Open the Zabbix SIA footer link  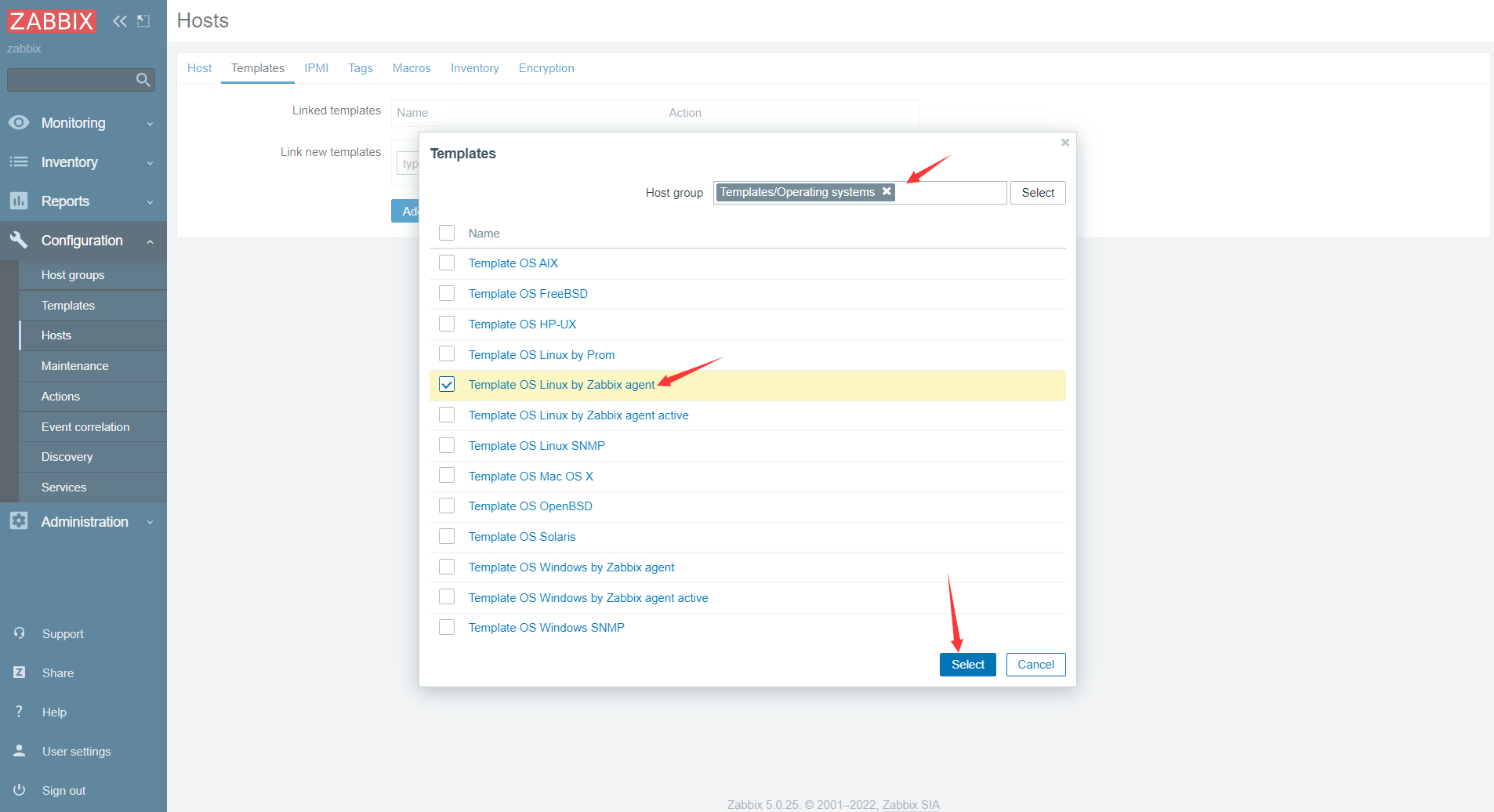pyautogui.click(x=911, y=805)
